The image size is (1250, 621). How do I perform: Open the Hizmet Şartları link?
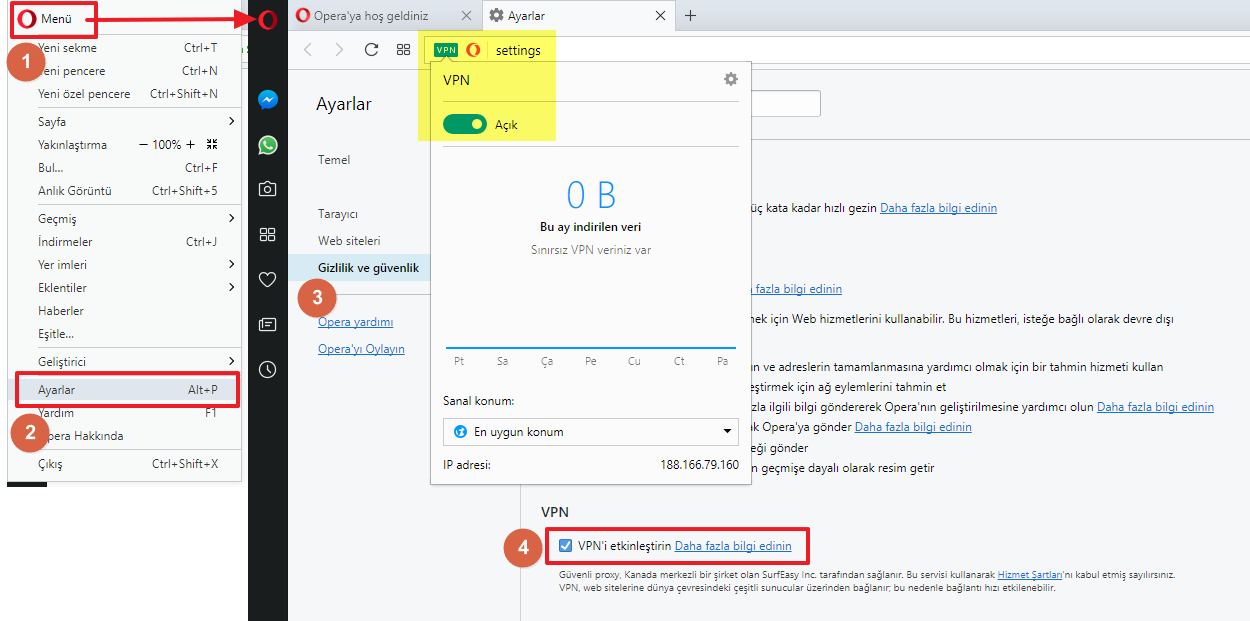1029,575
